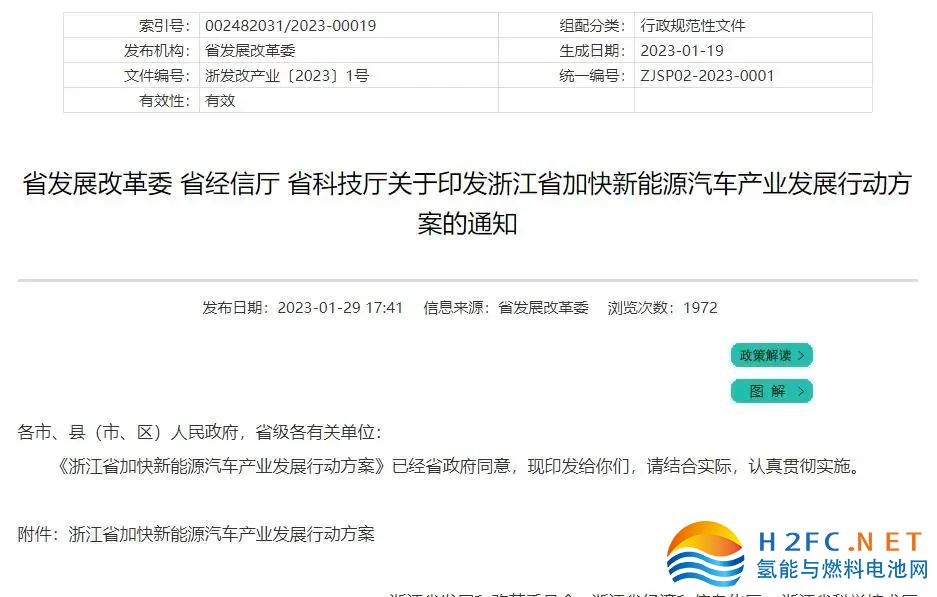Click 省发展改革委 in the 发布机构 row

point(250,50)
